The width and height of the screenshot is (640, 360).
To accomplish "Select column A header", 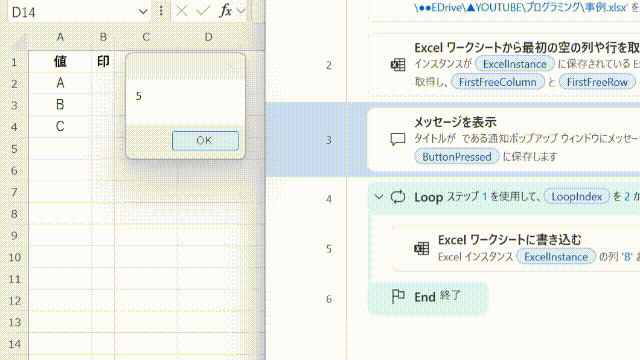I will point(60,38).
